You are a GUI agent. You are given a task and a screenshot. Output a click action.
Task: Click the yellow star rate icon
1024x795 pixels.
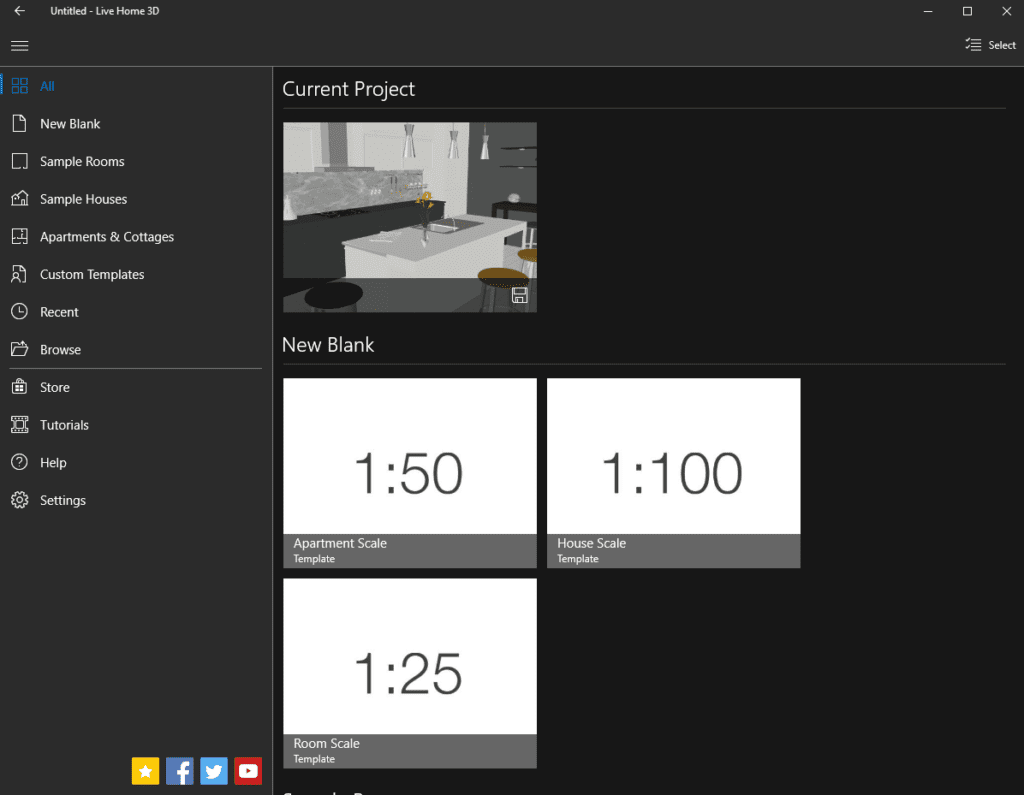point(146,771)
